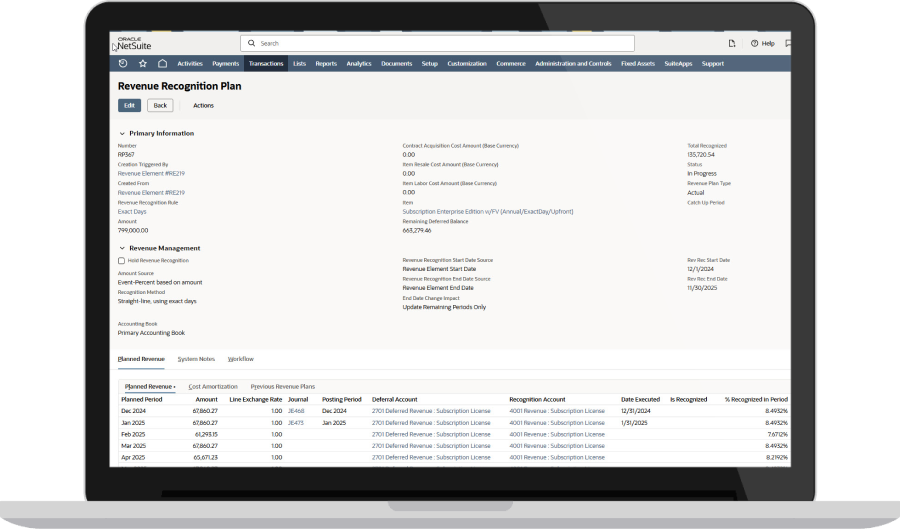
Task: Click the Oracle NetSuite logo
Action: coord(134,44)
